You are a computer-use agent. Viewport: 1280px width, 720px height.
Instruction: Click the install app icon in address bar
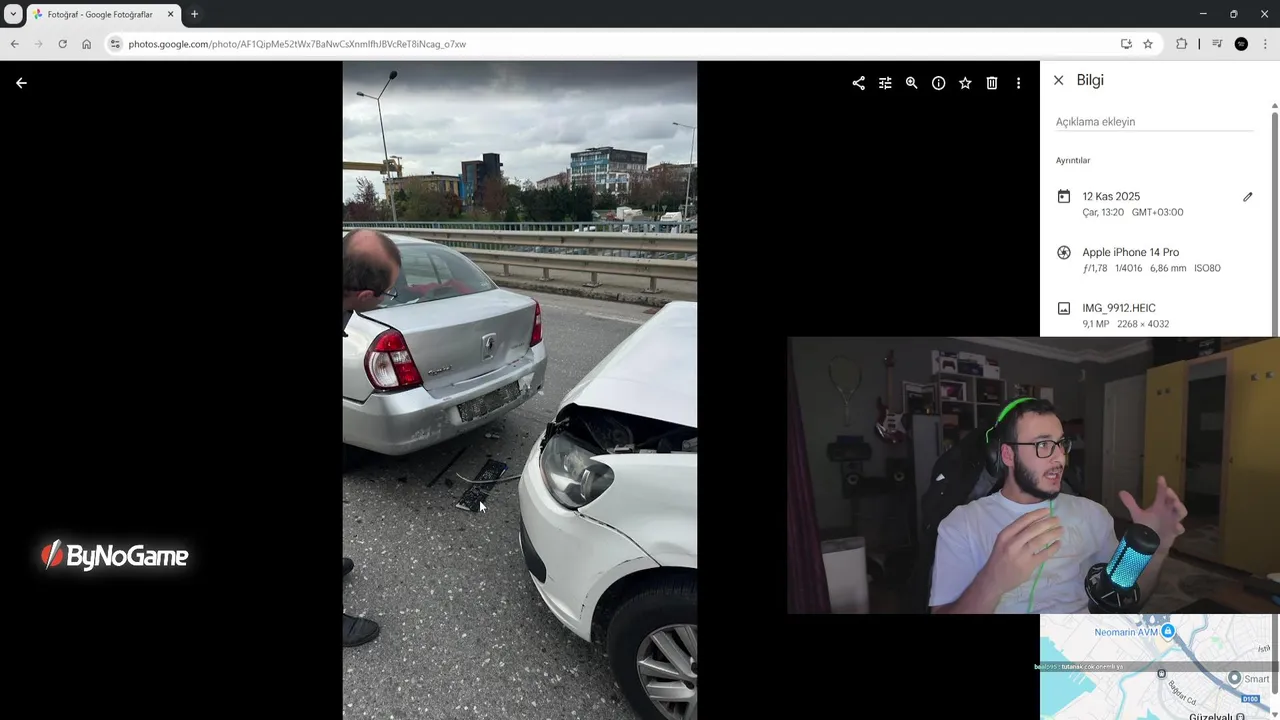coord(1126,44)
